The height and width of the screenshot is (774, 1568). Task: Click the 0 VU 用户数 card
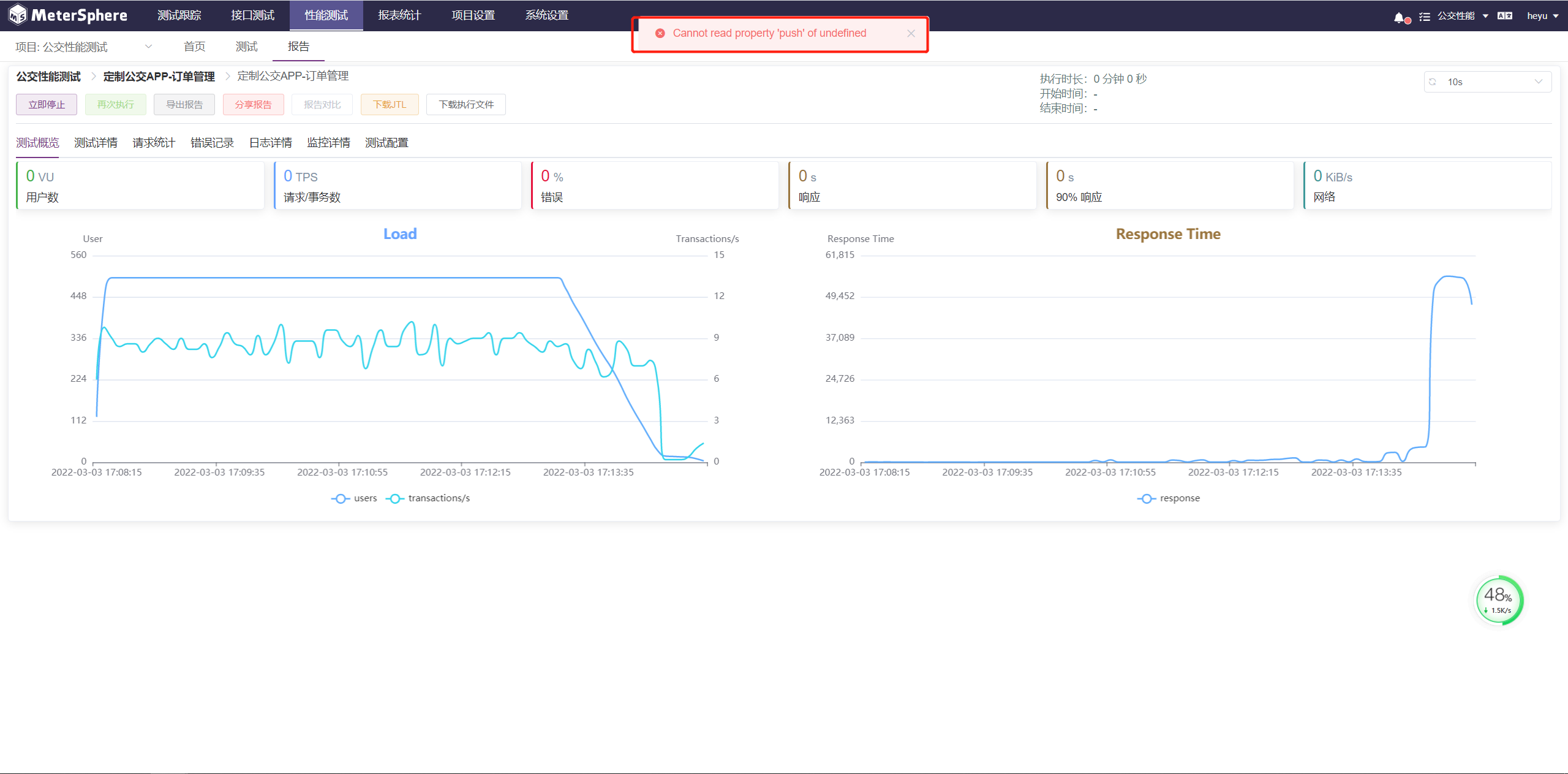[x=140, y=186]
